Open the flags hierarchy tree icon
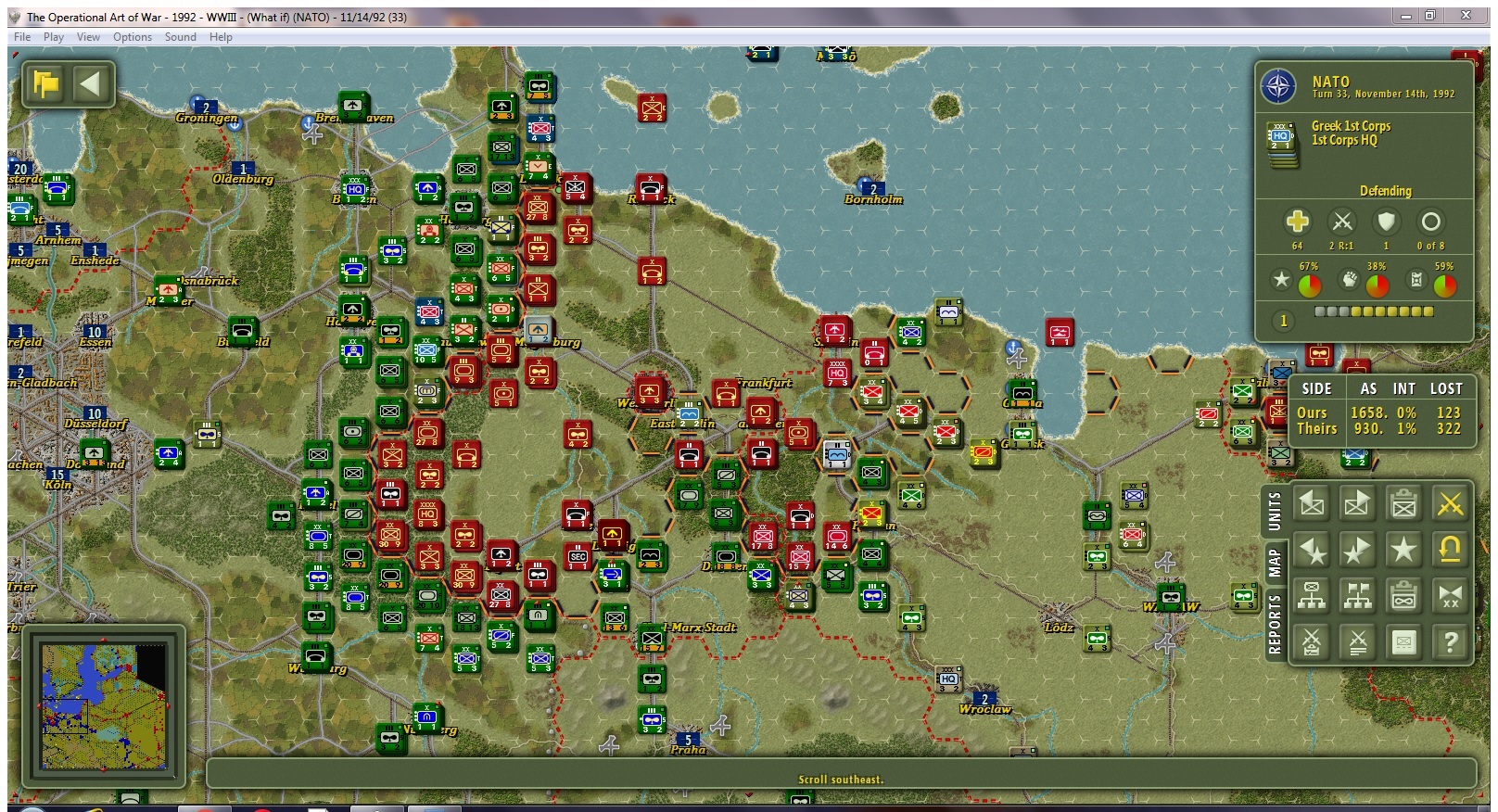 pos(1357,596)
